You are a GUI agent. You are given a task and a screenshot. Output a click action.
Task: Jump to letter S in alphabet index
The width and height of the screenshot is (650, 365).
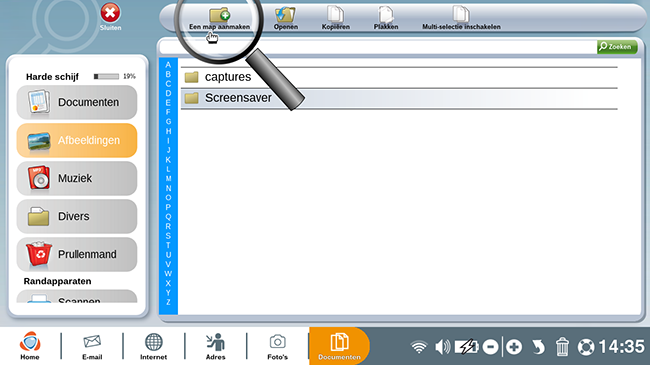tap(168, 236)
